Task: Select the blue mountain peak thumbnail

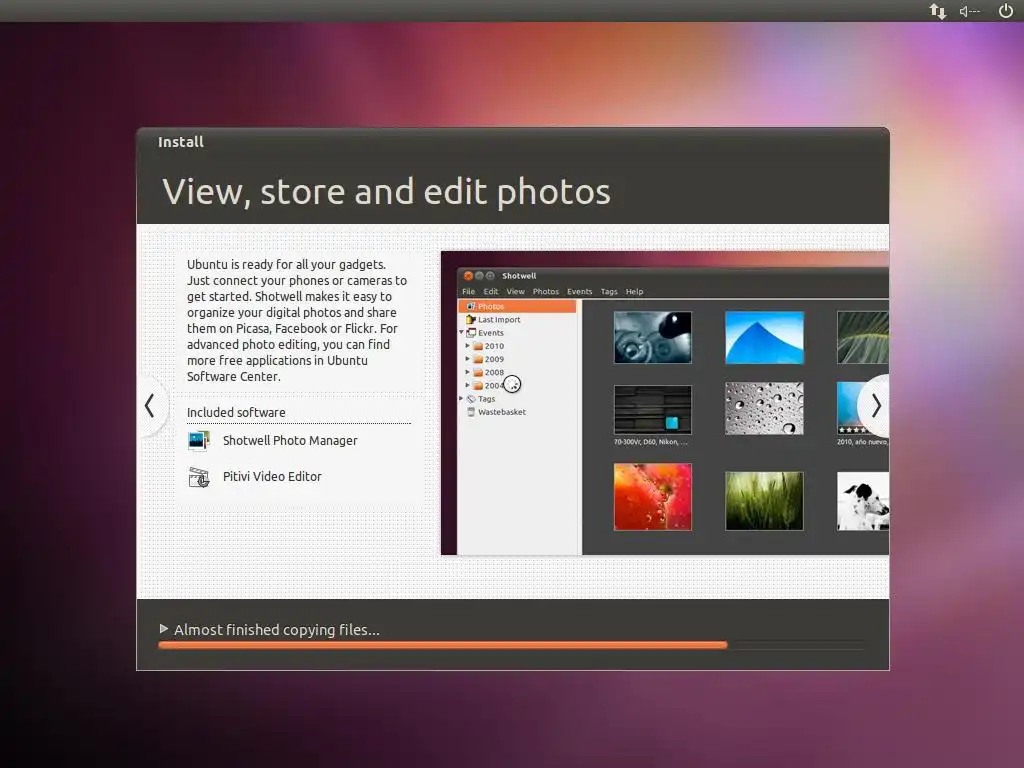Action: point(764,337)
